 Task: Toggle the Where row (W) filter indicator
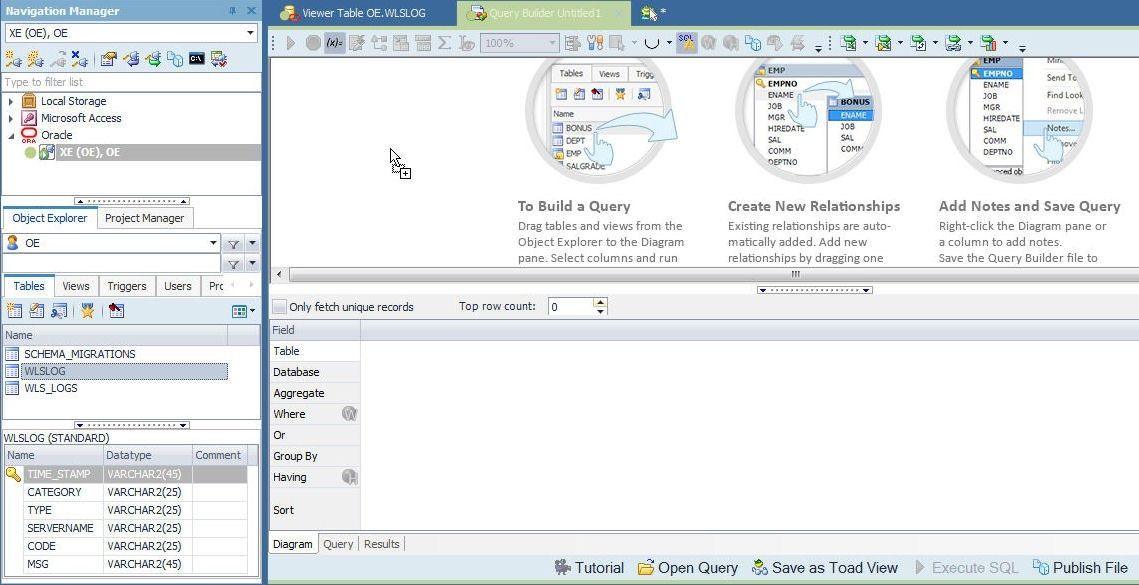352,414
